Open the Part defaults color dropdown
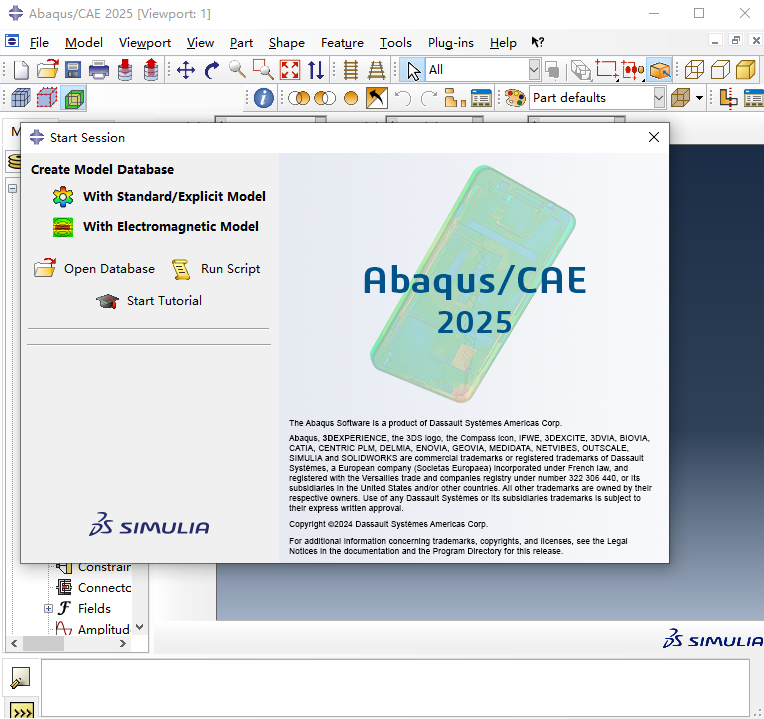Screen dimensions: 764x719 [659, 98]
